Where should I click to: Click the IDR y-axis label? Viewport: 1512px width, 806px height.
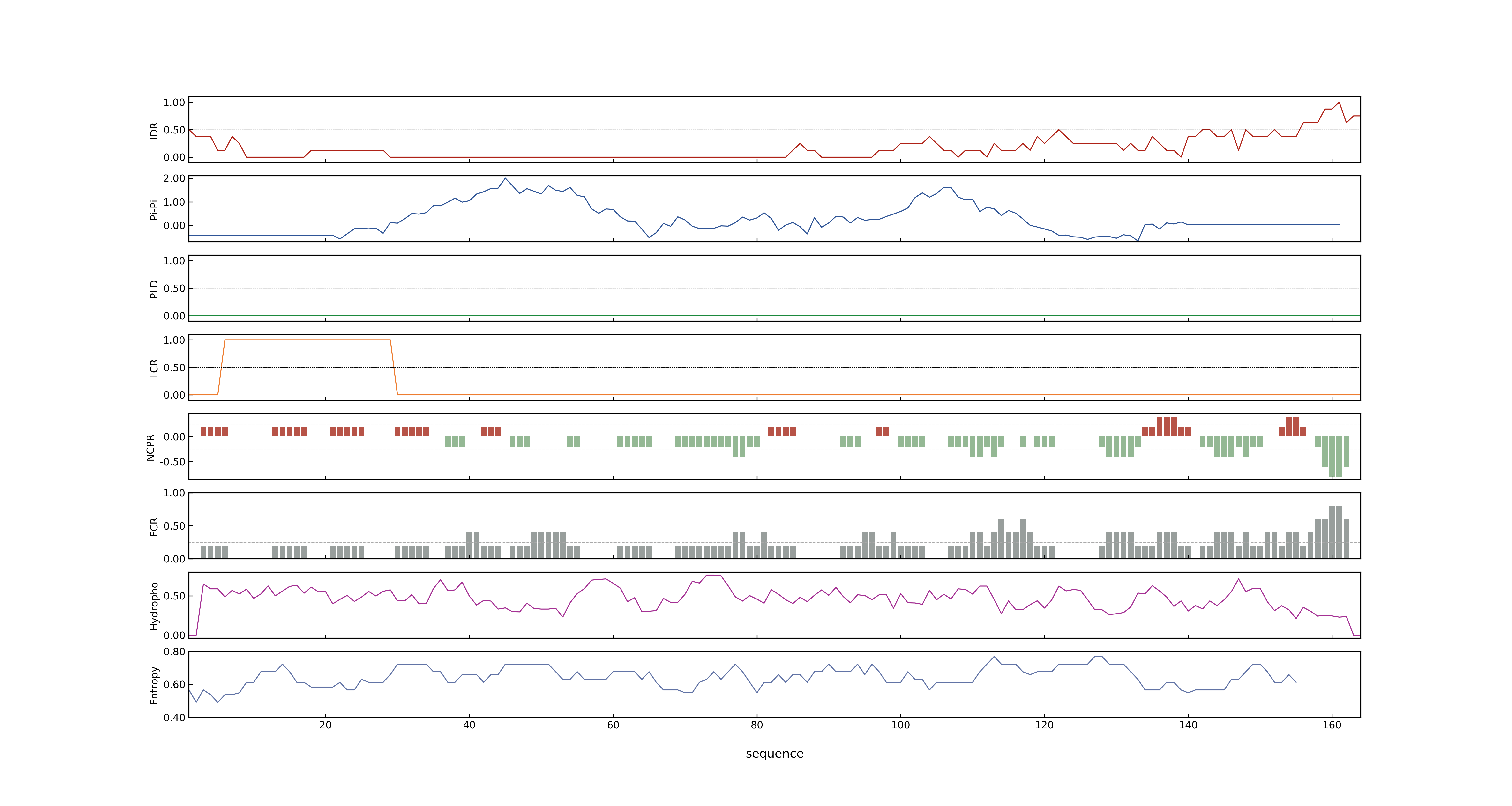tap(154, 130)
